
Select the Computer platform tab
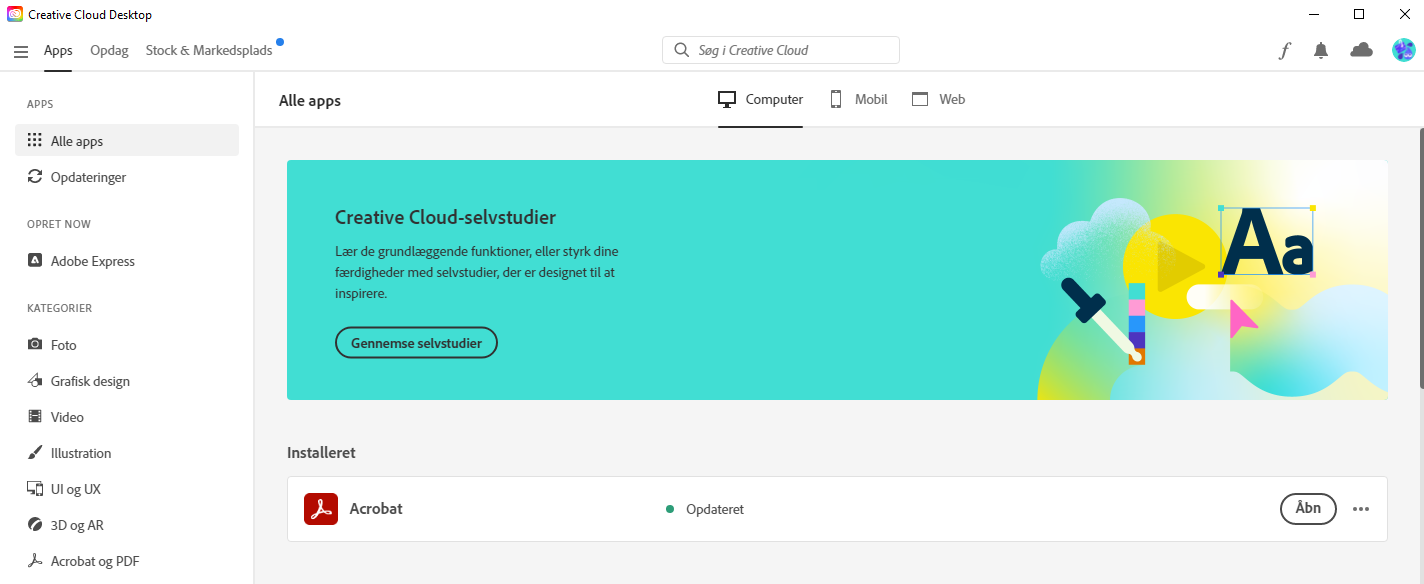pyautogui.click(x=761, y=99)
